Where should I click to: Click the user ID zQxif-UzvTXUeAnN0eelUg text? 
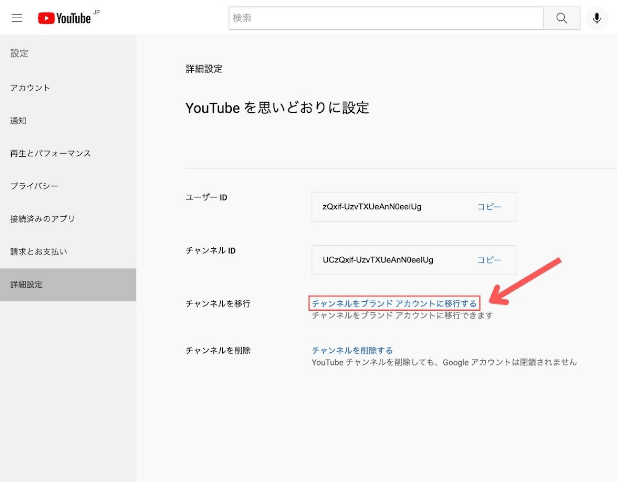click(372, 207)
